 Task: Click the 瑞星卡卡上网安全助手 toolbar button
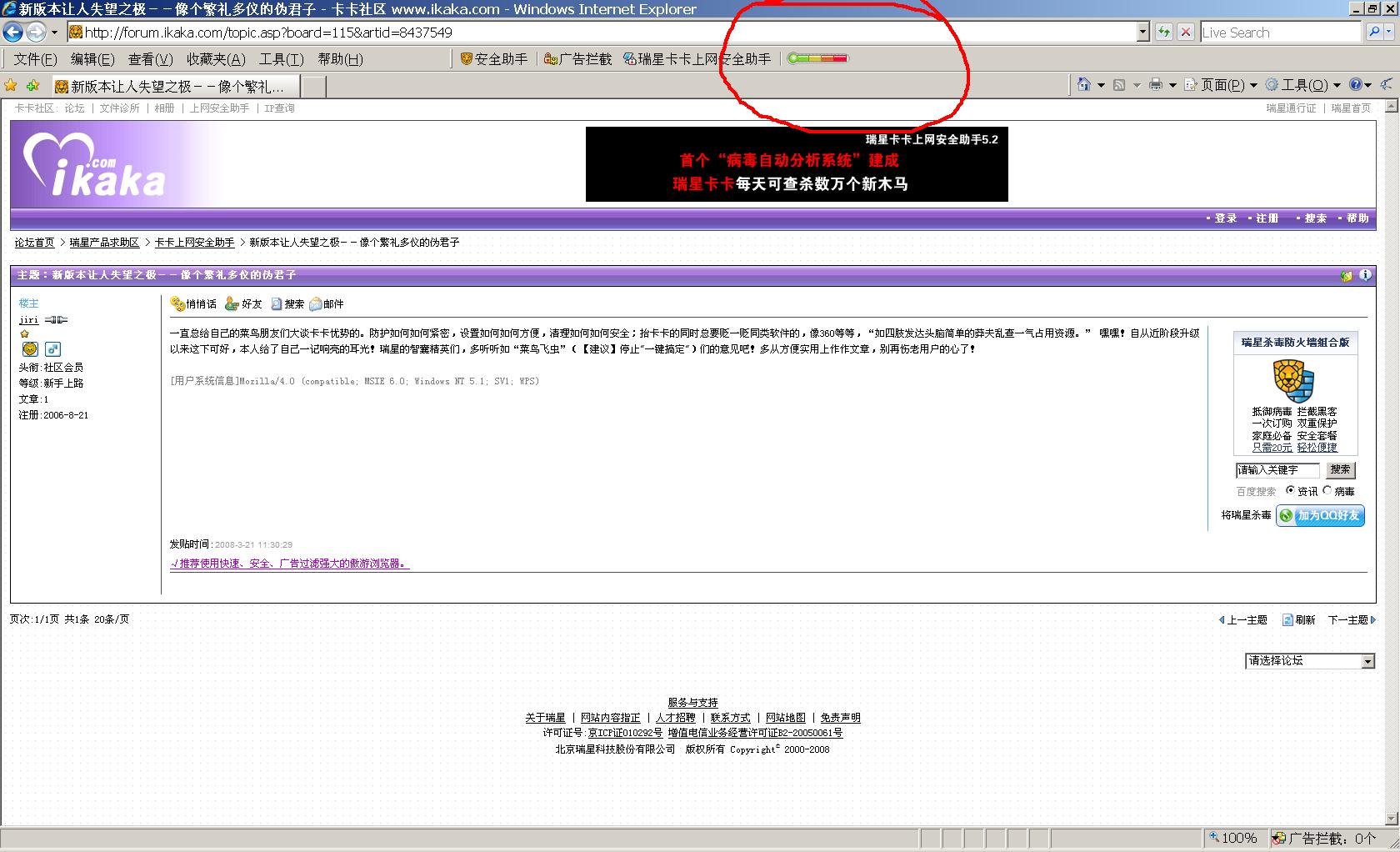697,58
